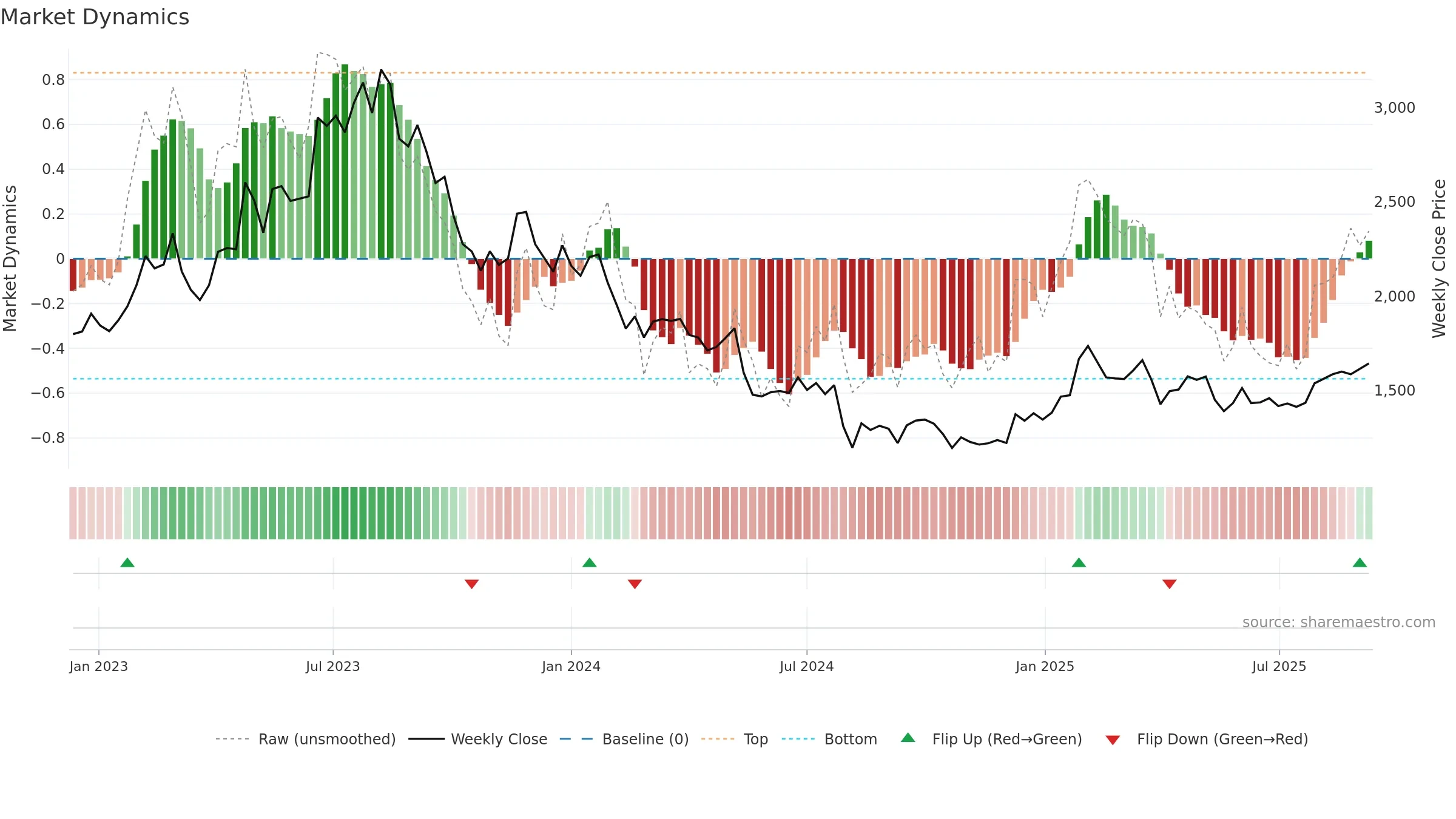
Task: Select the flip-down marker just after Jan 2024
Action: click(x=635, y=584)
